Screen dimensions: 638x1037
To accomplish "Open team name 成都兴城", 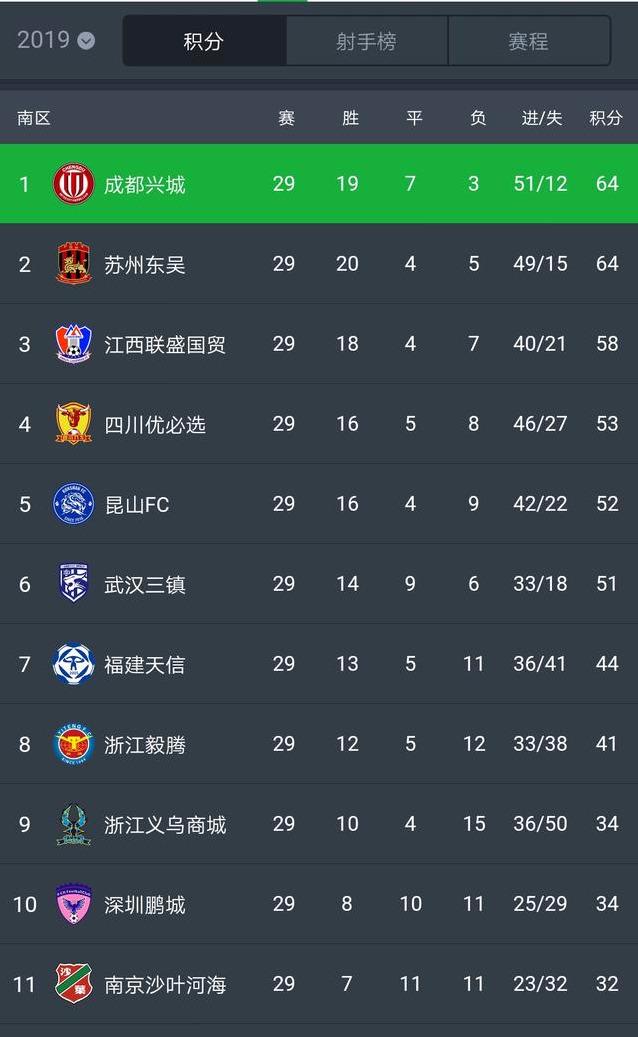I will point(145,184).
